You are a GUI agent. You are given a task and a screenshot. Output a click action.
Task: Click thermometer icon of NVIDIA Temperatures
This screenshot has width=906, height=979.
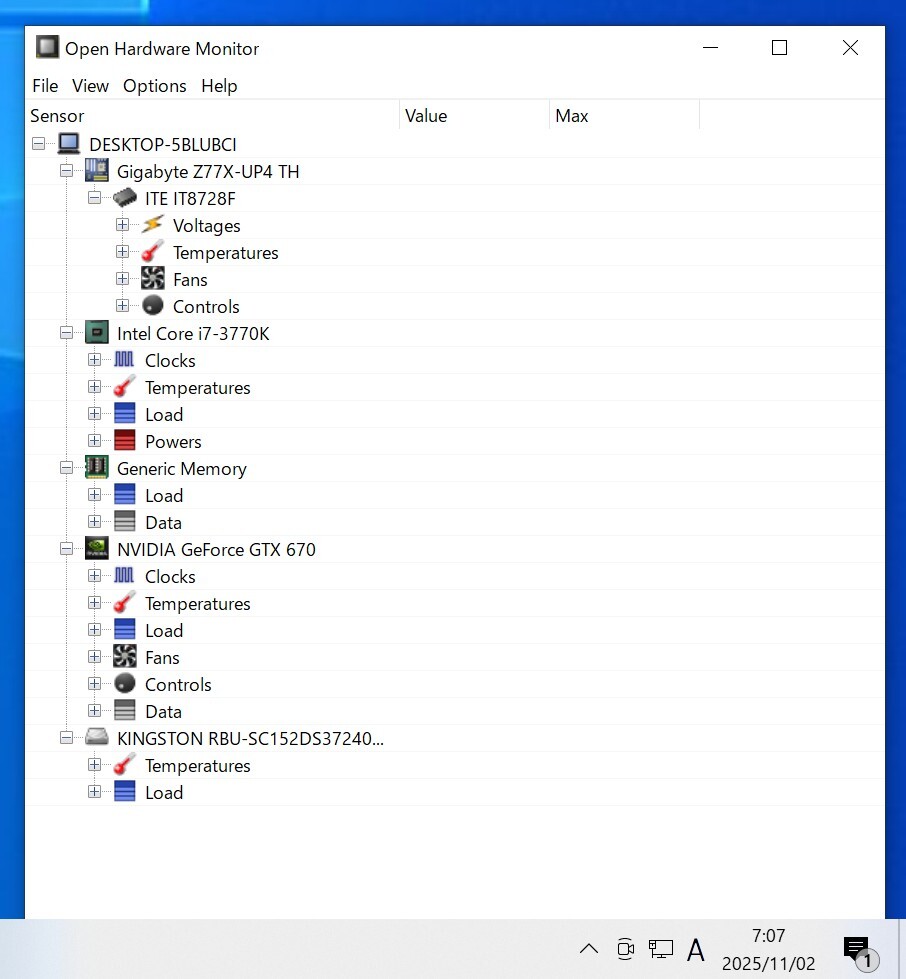tap(124, 603)
